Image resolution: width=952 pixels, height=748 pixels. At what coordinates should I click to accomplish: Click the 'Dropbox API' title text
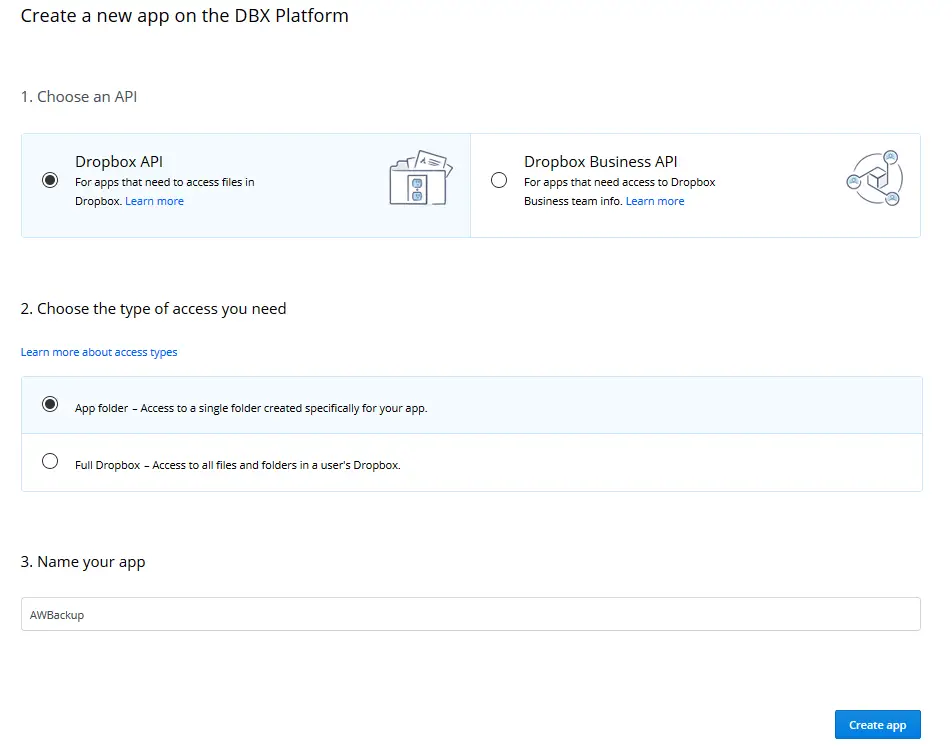[x=119, y=161]
